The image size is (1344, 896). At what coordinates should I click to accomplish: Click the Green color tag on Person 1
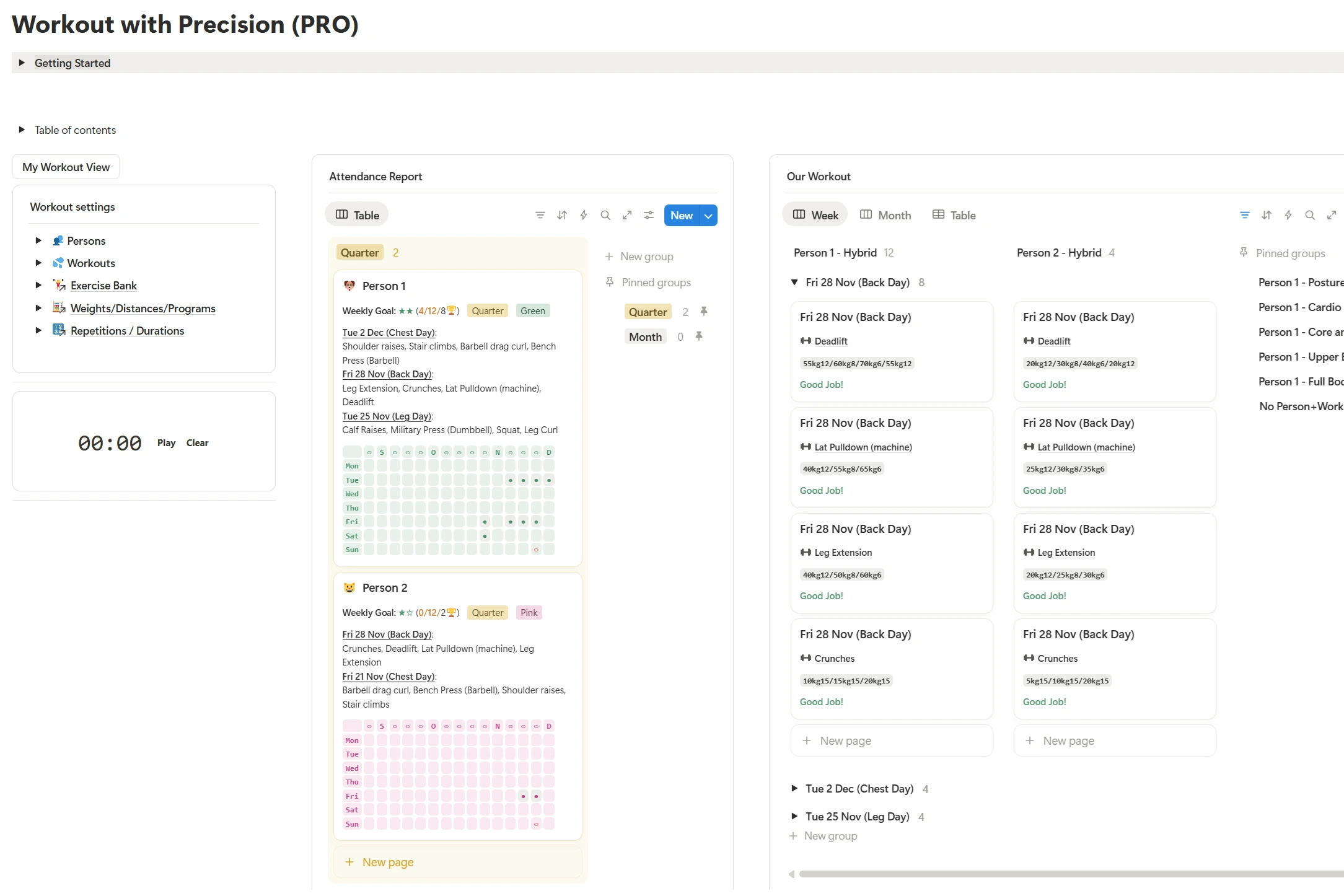click(x=532, y=310)
